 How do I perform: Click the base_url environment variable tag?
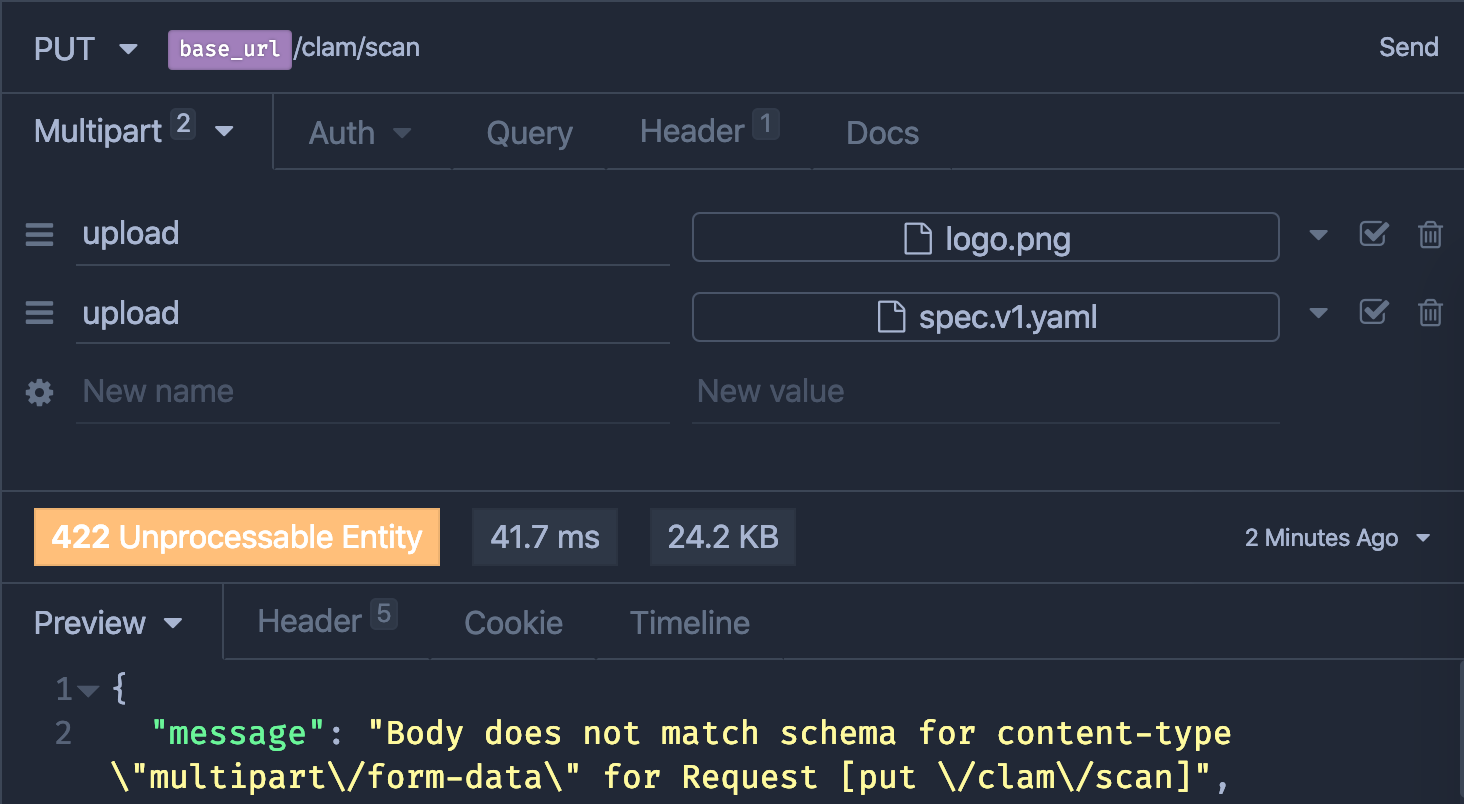coord(230,49)
